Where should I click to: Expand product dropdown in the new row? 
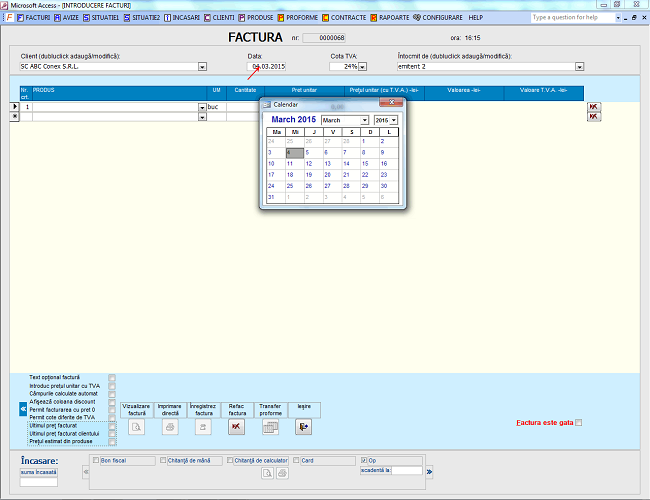[x=202, y=117]
